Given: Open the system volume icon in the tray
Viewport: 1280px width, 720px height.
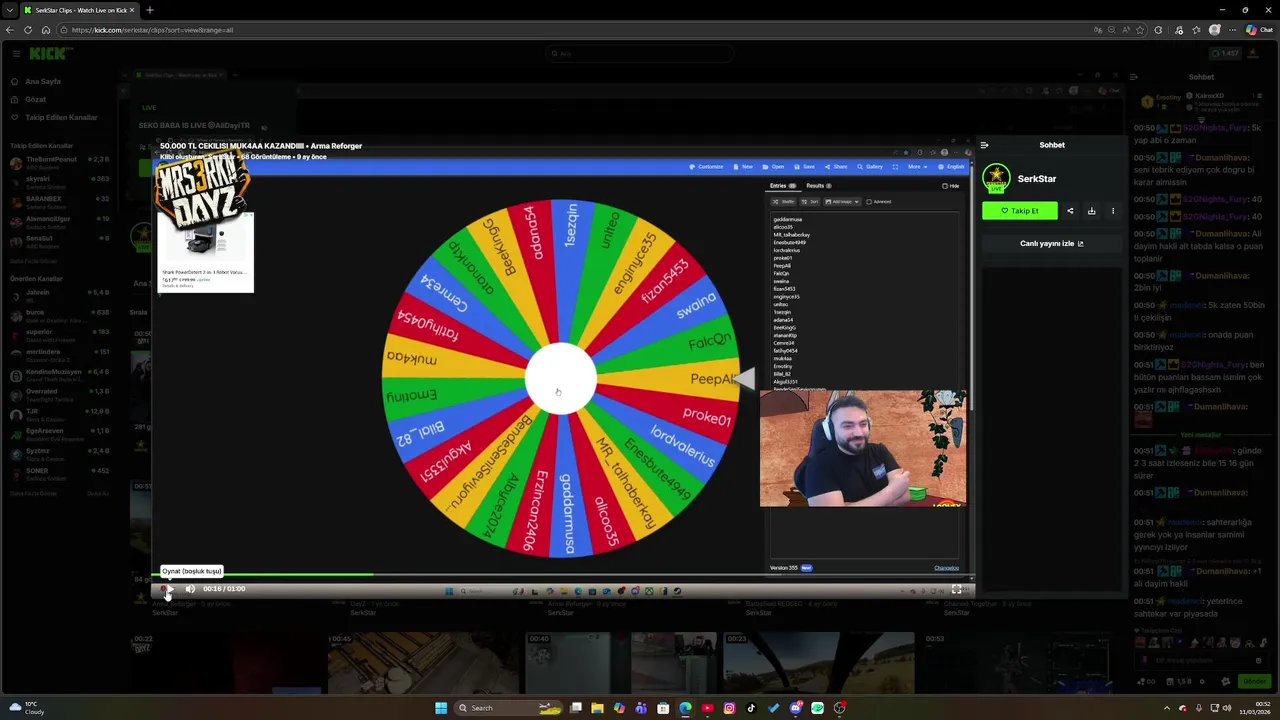Looking at the screenshot, I should coord(1227,708).
